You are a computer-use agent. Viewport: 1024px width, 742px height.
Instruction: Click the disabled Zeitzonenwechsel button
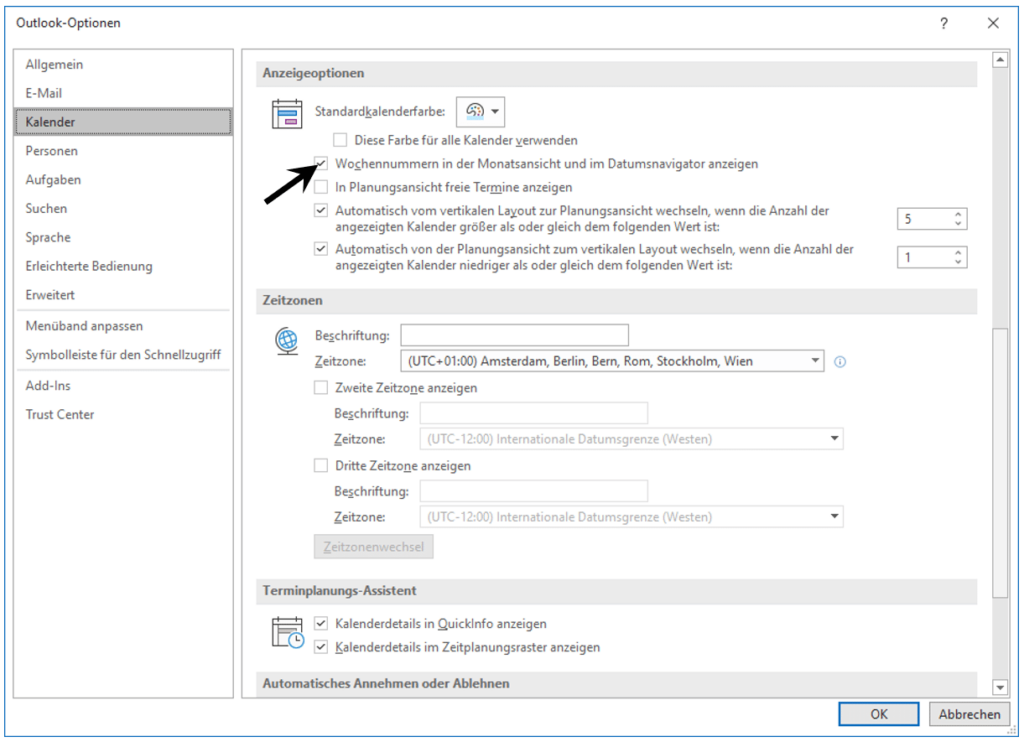pos(374,547)
